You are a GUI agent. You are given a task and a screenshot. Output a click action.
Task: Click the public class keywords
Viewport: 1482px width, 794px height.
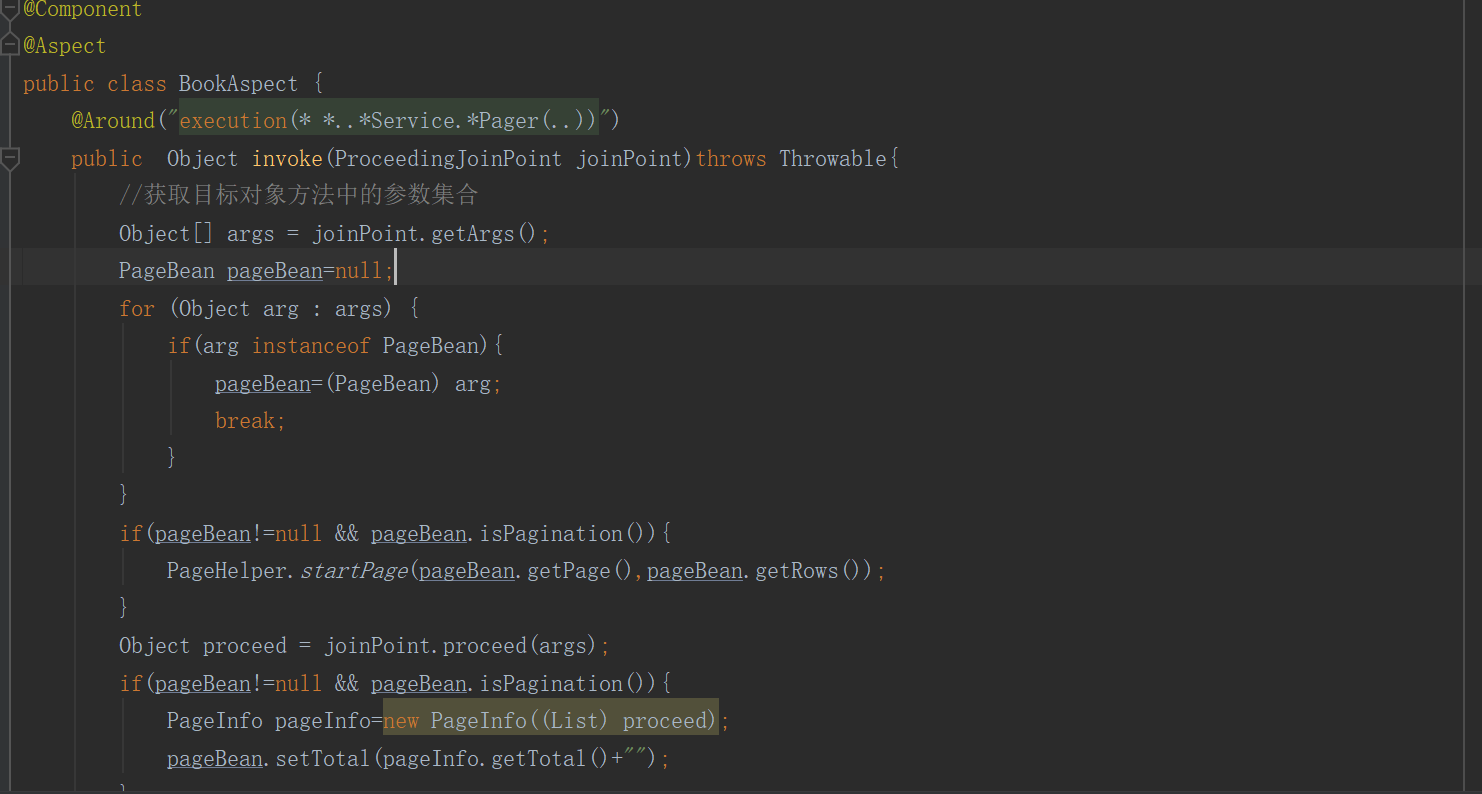95,84
